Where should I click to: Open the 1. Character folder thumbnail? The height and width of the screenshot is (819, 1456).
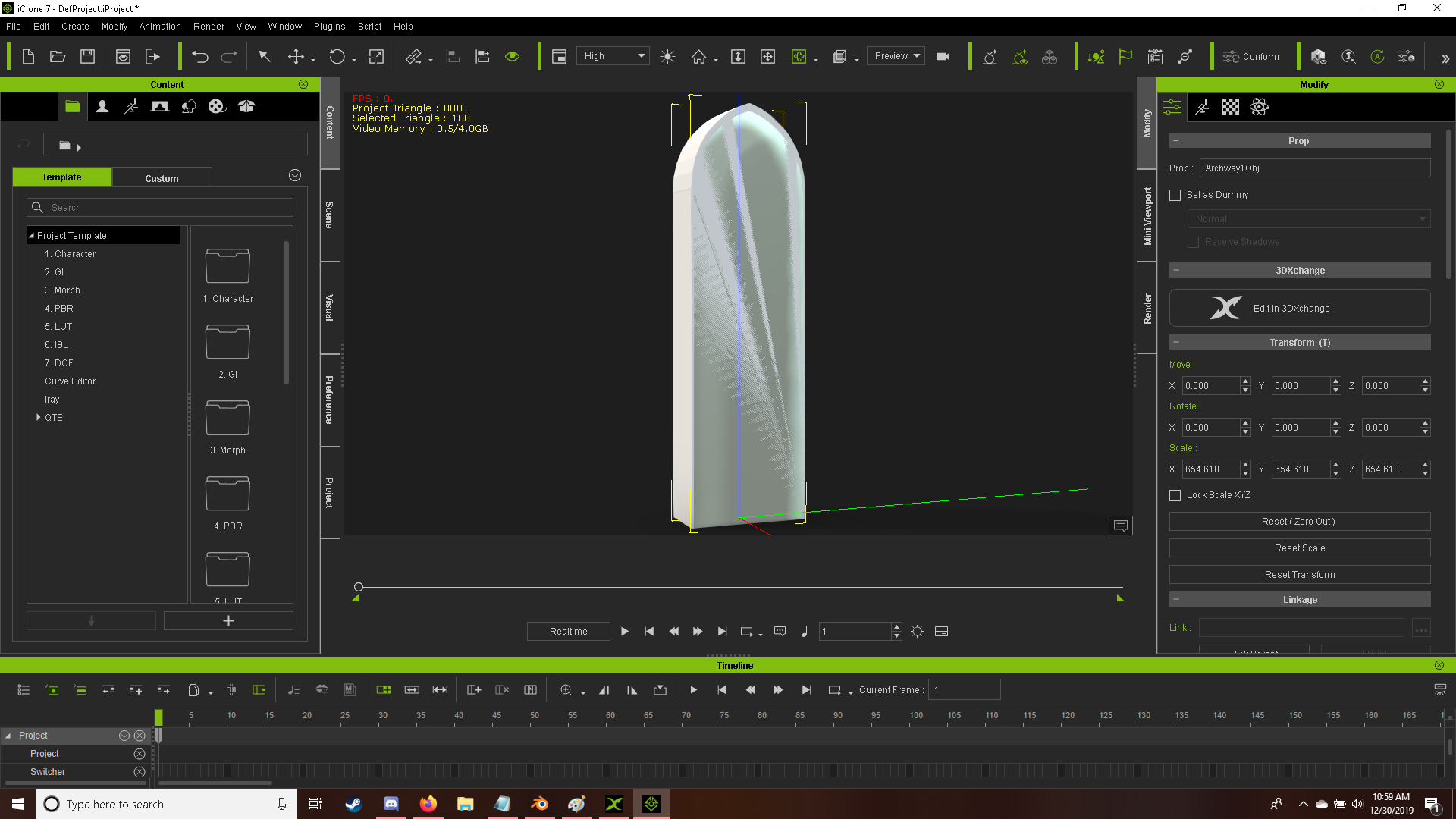[x=227, y=266]
